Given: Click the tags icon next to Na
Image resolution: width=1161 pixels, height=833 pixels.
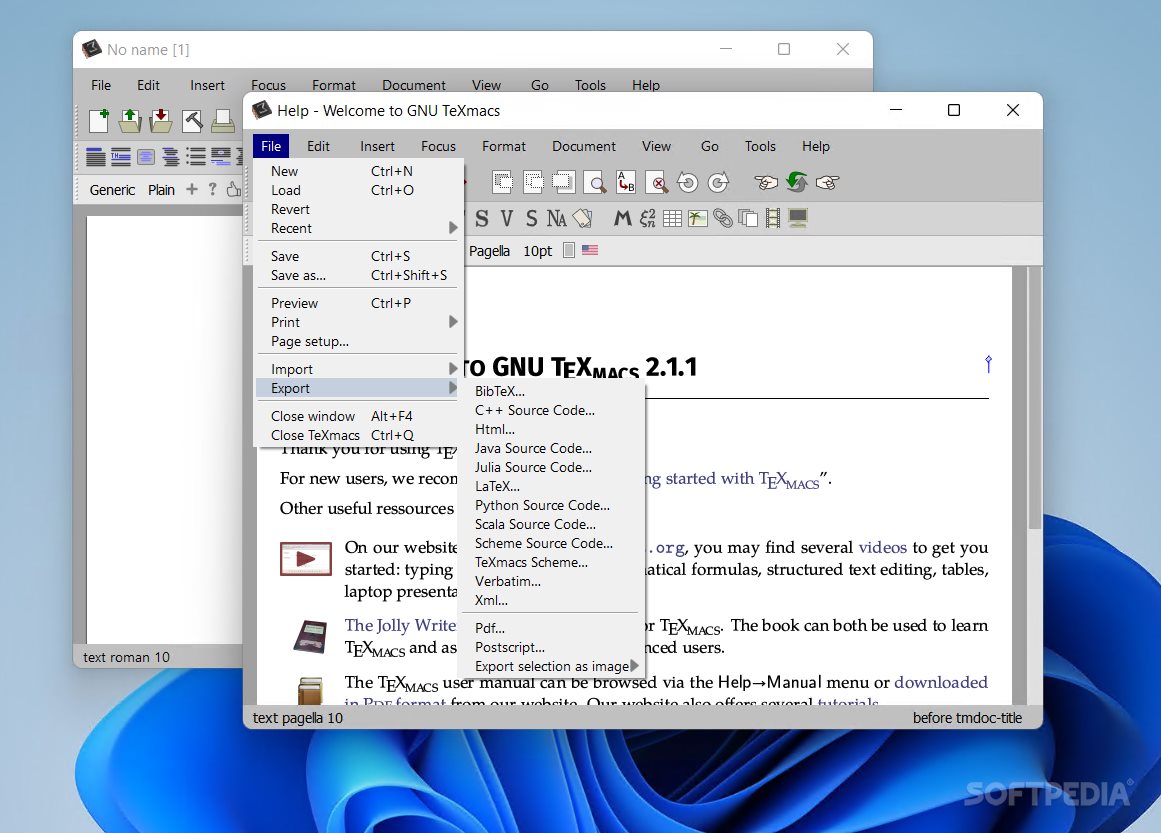Looking at the screenshot, I should click(x=583, y=218).
